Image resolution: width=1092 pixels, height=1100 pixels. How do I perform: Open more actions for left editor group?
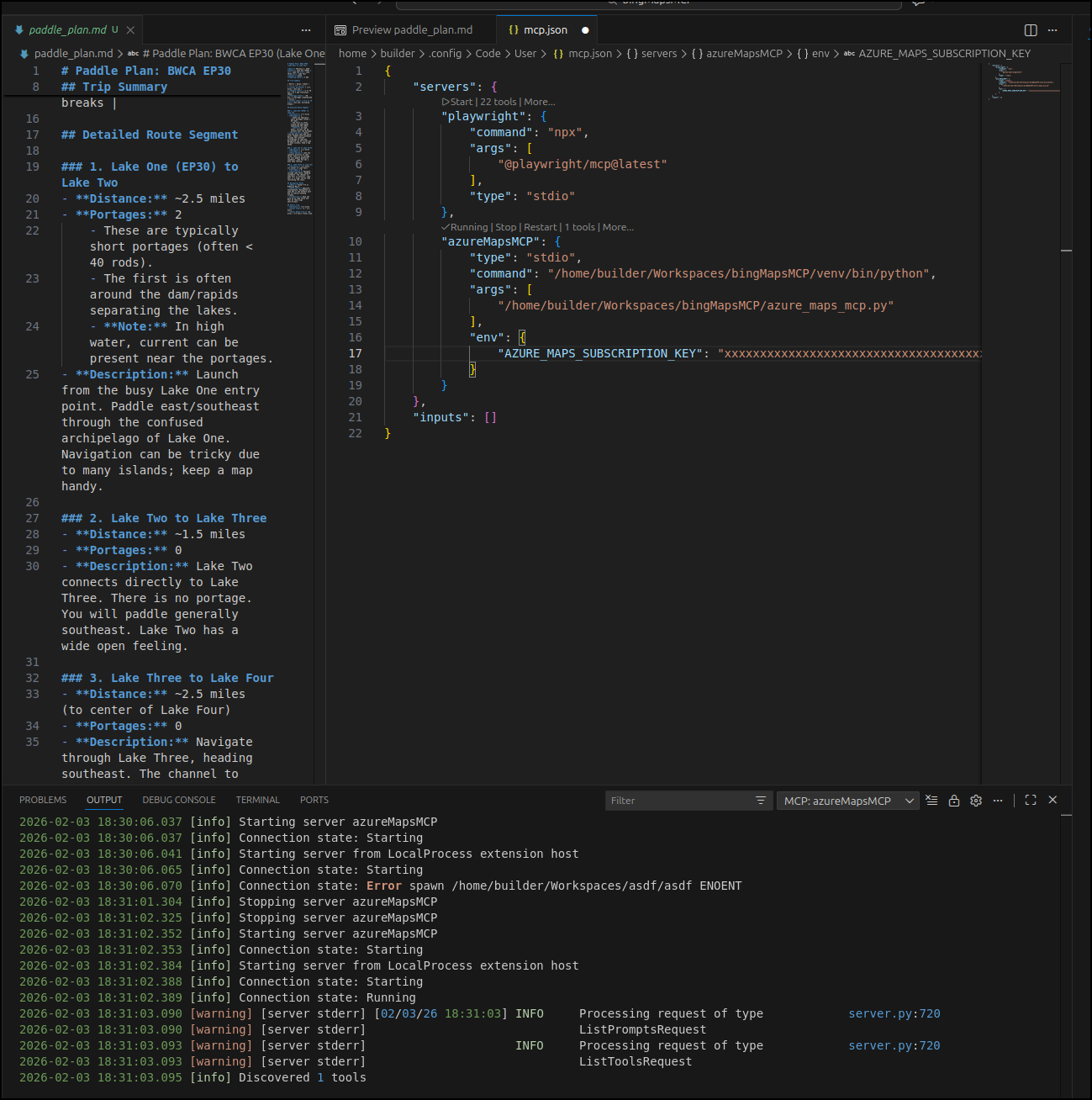(x=306, y=30)
